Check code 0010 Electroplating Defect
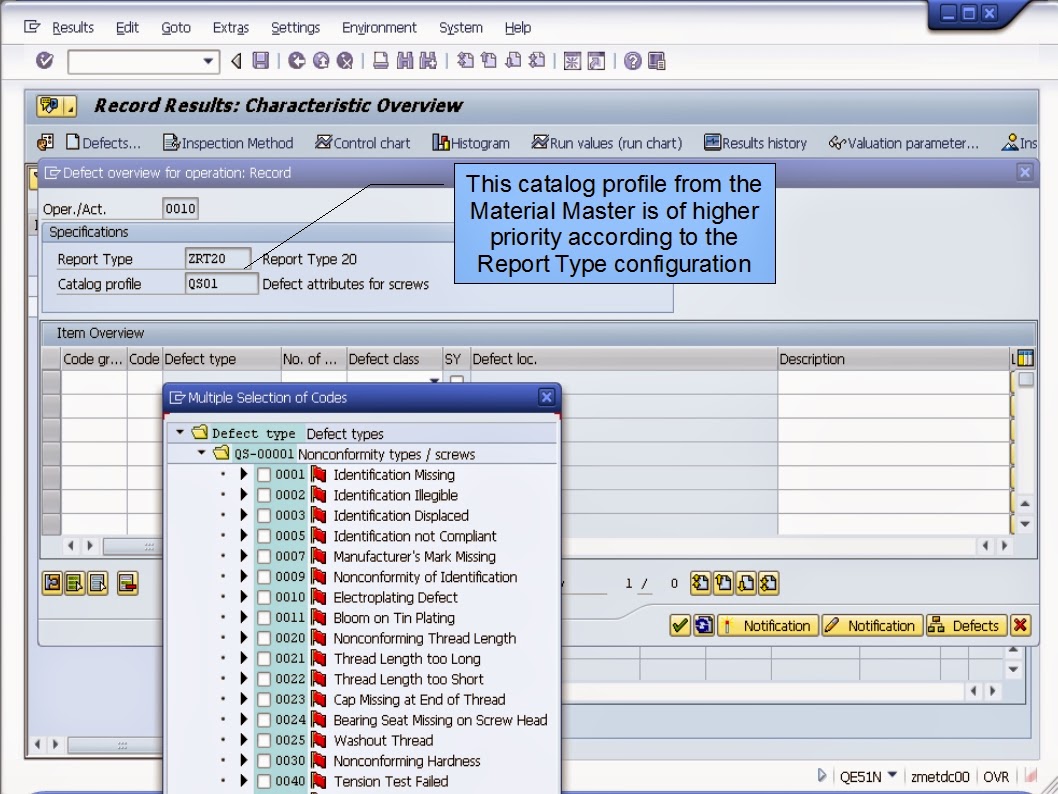This screenshot has height=794, width=1058. tap(266, 597)
